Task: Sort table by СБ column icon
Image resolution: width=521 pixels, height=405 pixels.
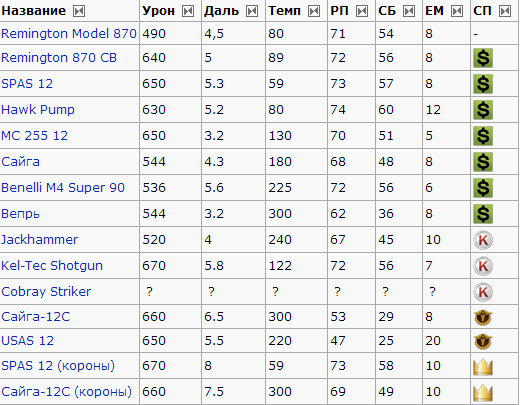Action: pos(409,11)
